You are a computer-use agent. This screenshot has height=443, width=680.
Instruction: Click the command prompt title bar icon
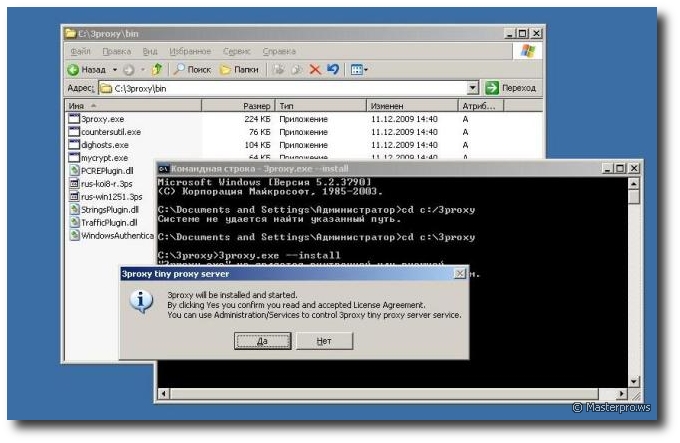pos(163,168)
